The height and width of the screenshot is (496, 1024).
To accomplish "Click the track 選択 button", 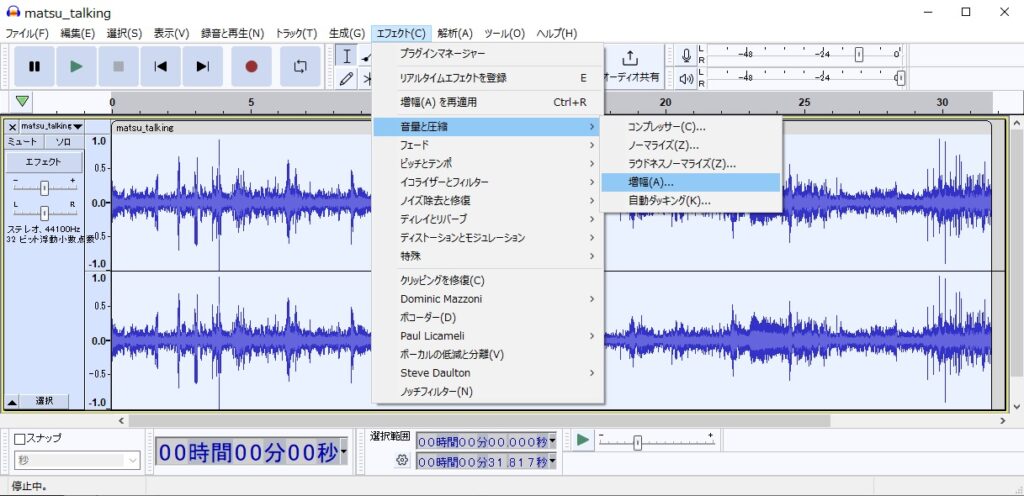I will [x=44, y=401].
